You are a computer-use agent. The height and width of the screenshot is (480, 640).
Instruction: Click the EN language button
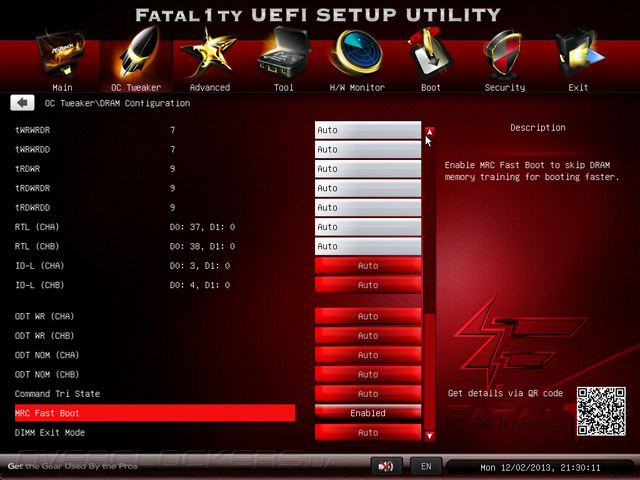[x=426, y=466]
